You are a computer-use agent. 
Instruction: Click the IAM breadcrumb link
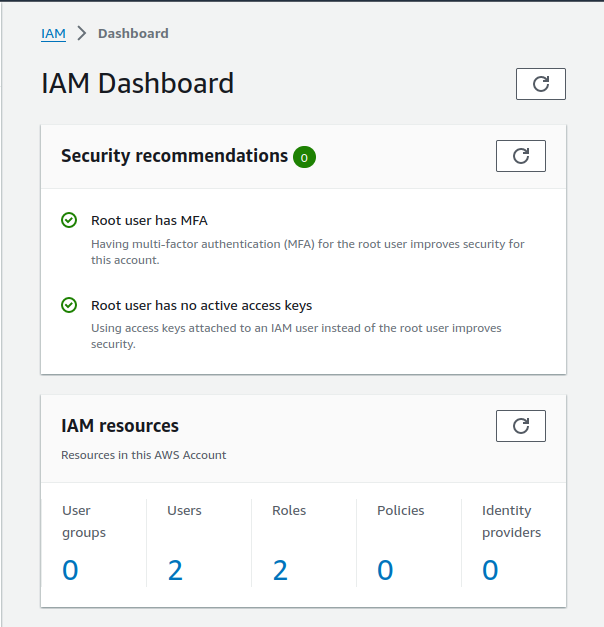point(53,34)
